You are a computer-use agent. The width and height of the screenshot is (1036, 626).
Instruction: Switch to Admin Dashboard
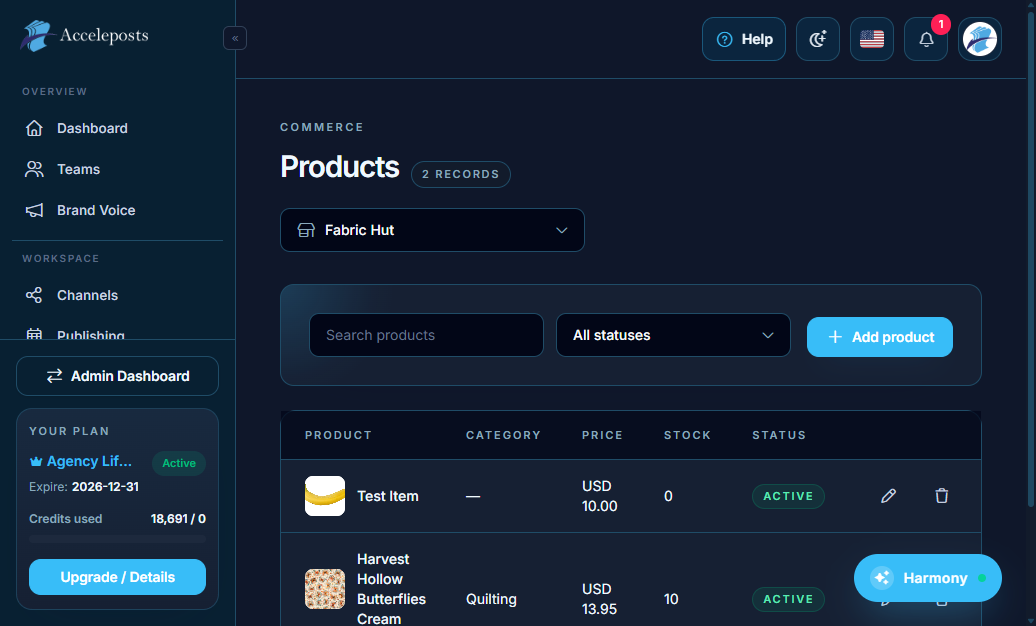tap(118, 376)
